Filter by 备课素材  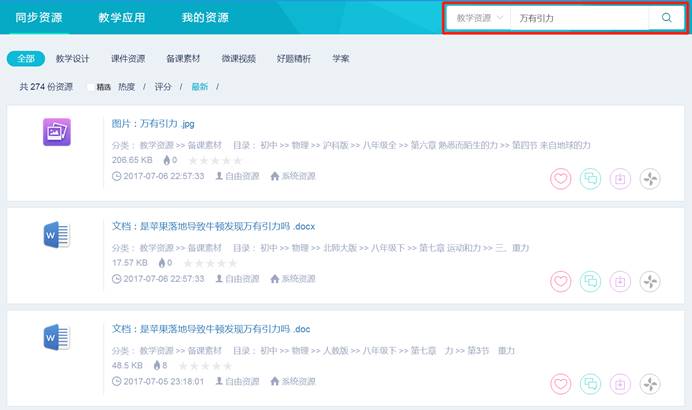coord(183,59)
